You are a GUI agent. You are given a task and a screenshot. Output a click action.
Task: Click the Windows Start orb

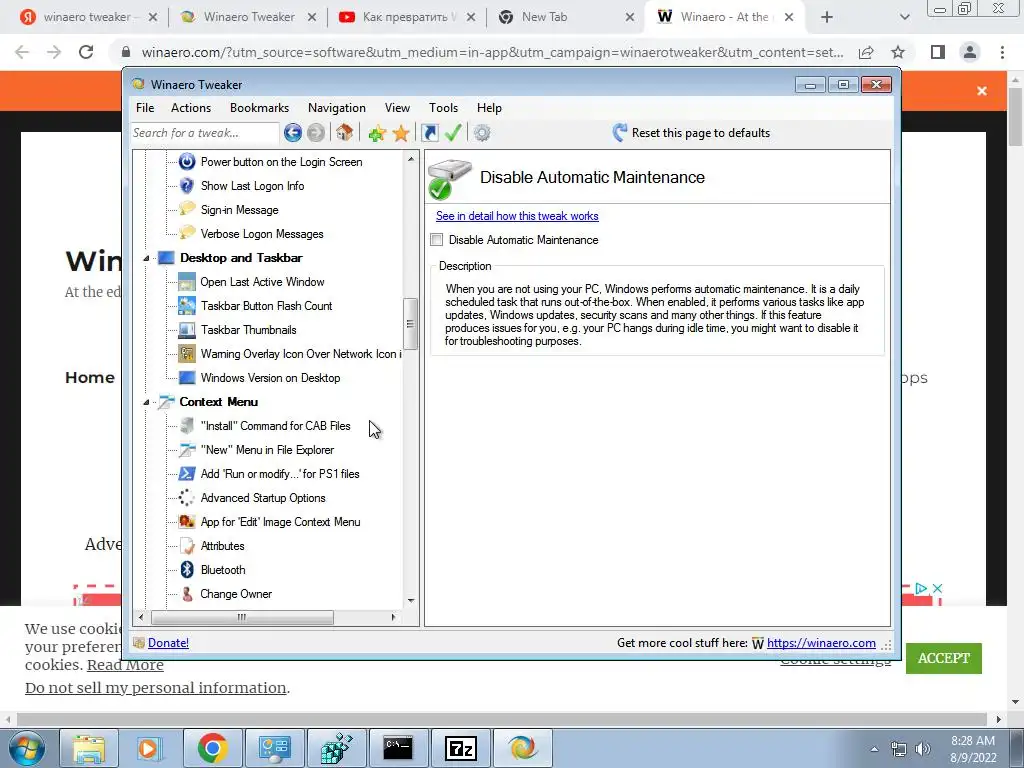click(27, 748)
